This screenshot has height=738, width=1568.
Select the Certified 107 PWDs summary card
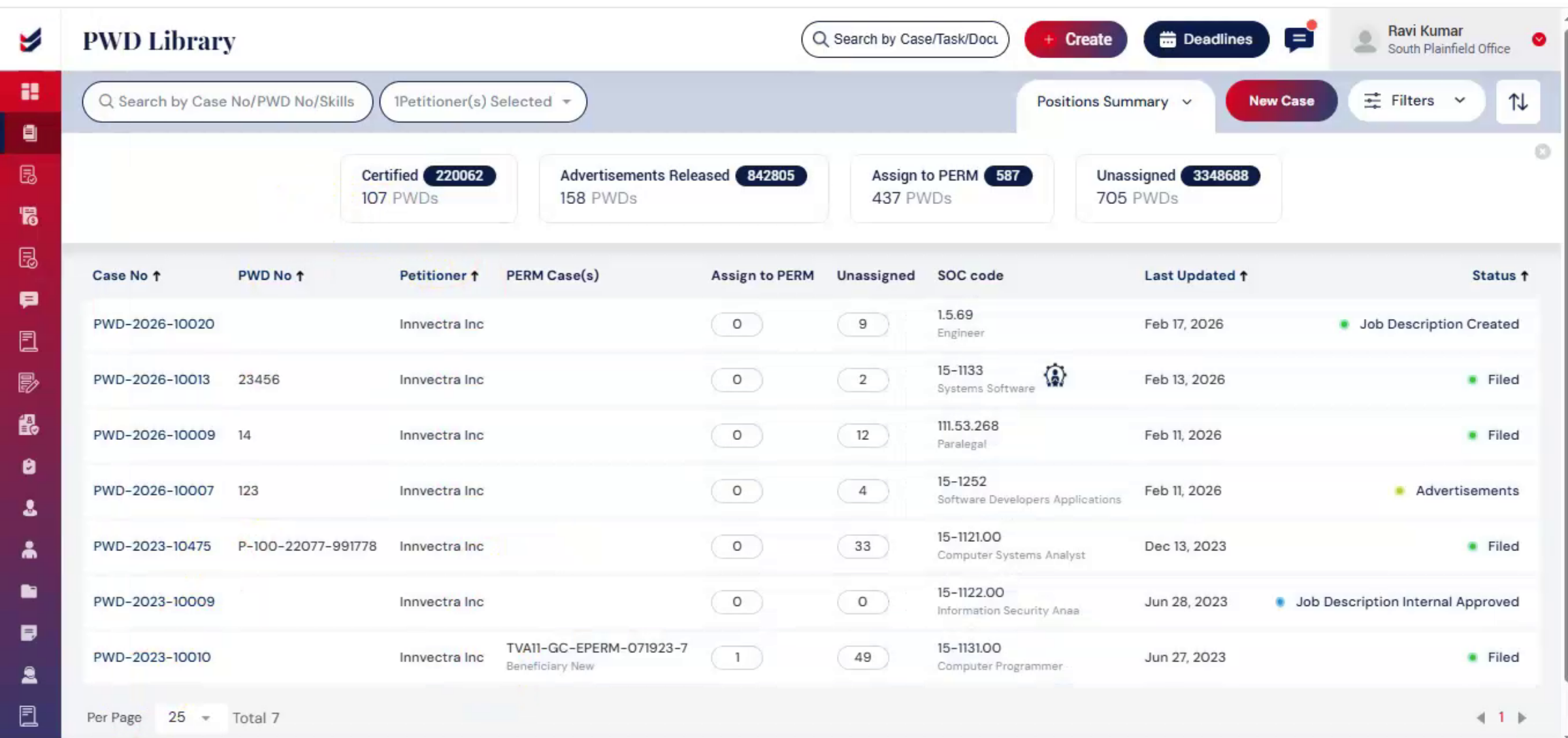click(x=429, y=188)
